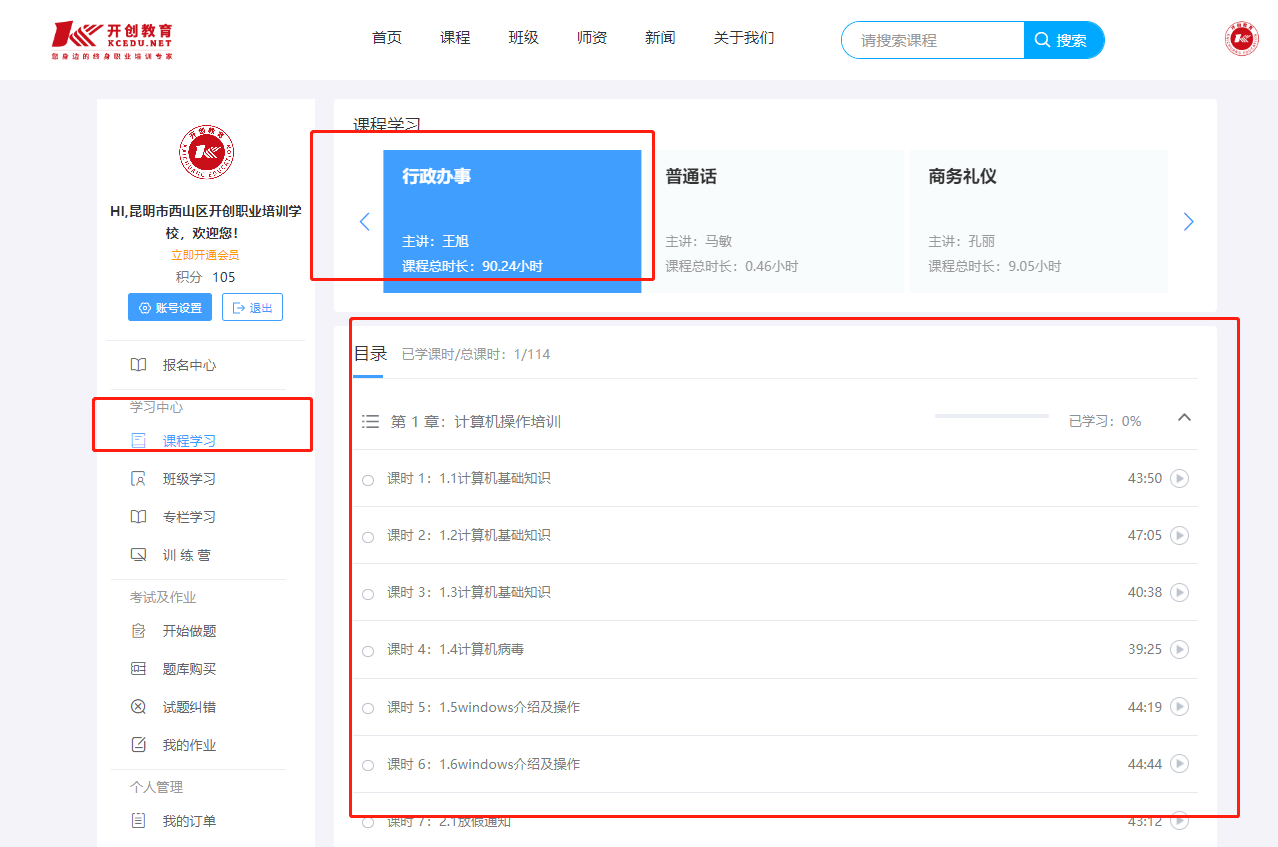The image size is (1278, 847).
Task: Switch to the 目录 tab
Action: 370,354
